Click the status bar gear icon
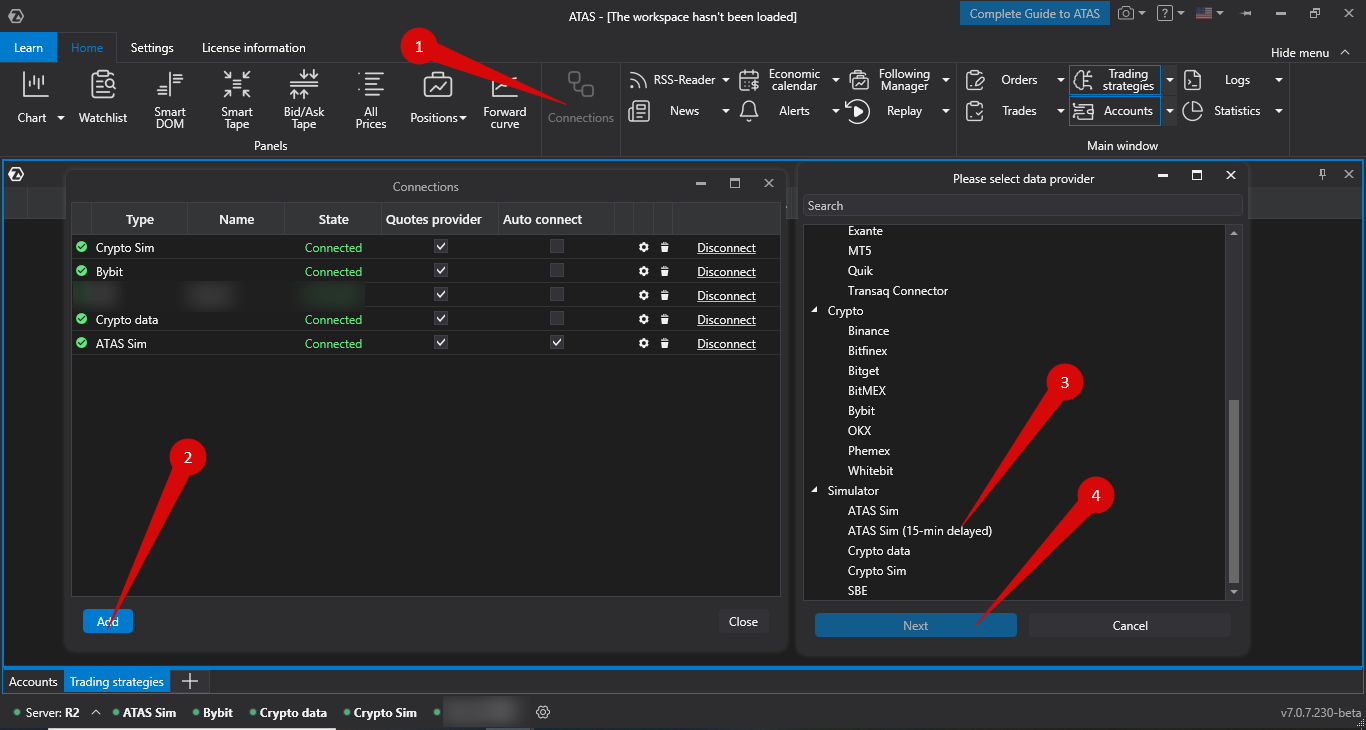 (543, 712)
